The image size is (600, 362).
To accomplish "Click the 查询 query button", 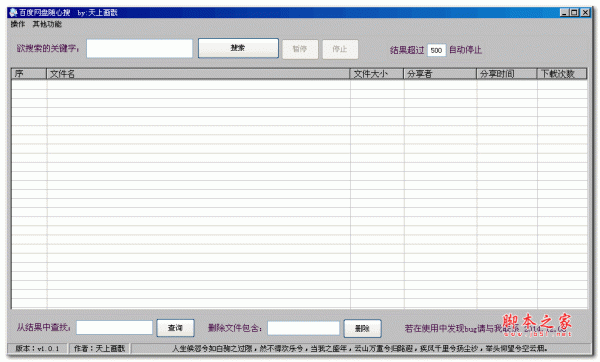I will point(175,328).
